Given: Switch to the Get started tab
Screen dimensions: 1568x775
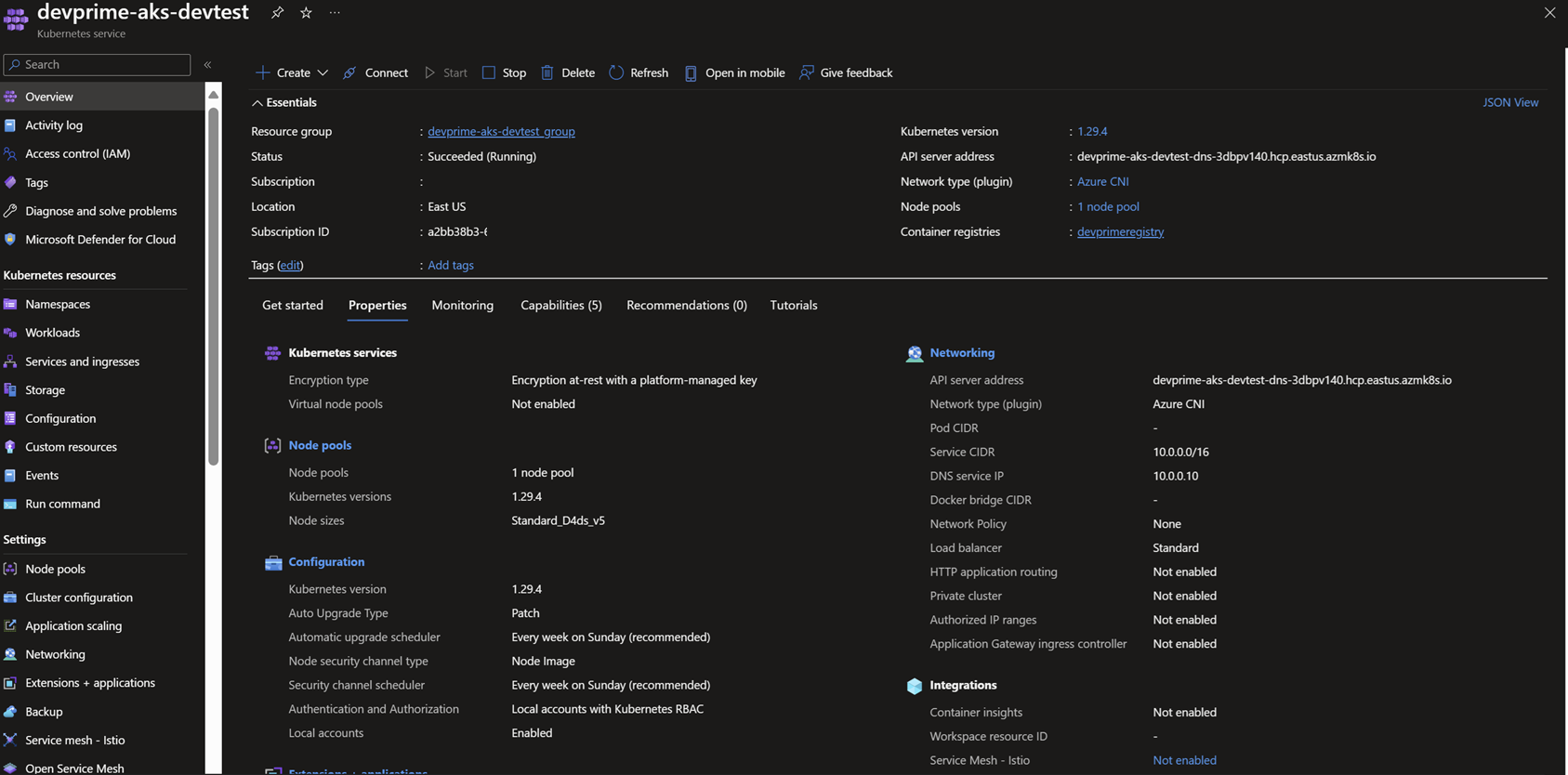Looking at the screenshot, I should (293, 305).
